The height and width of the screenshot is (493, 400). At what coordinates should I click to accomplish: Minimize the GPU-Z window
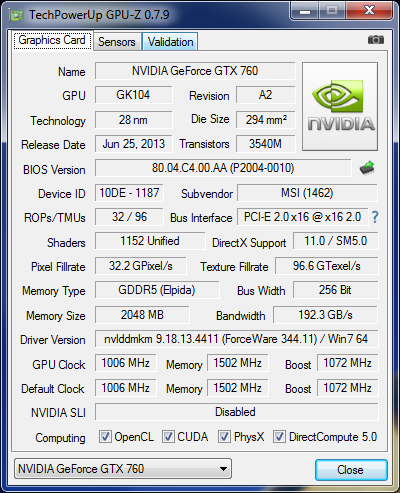305,11
